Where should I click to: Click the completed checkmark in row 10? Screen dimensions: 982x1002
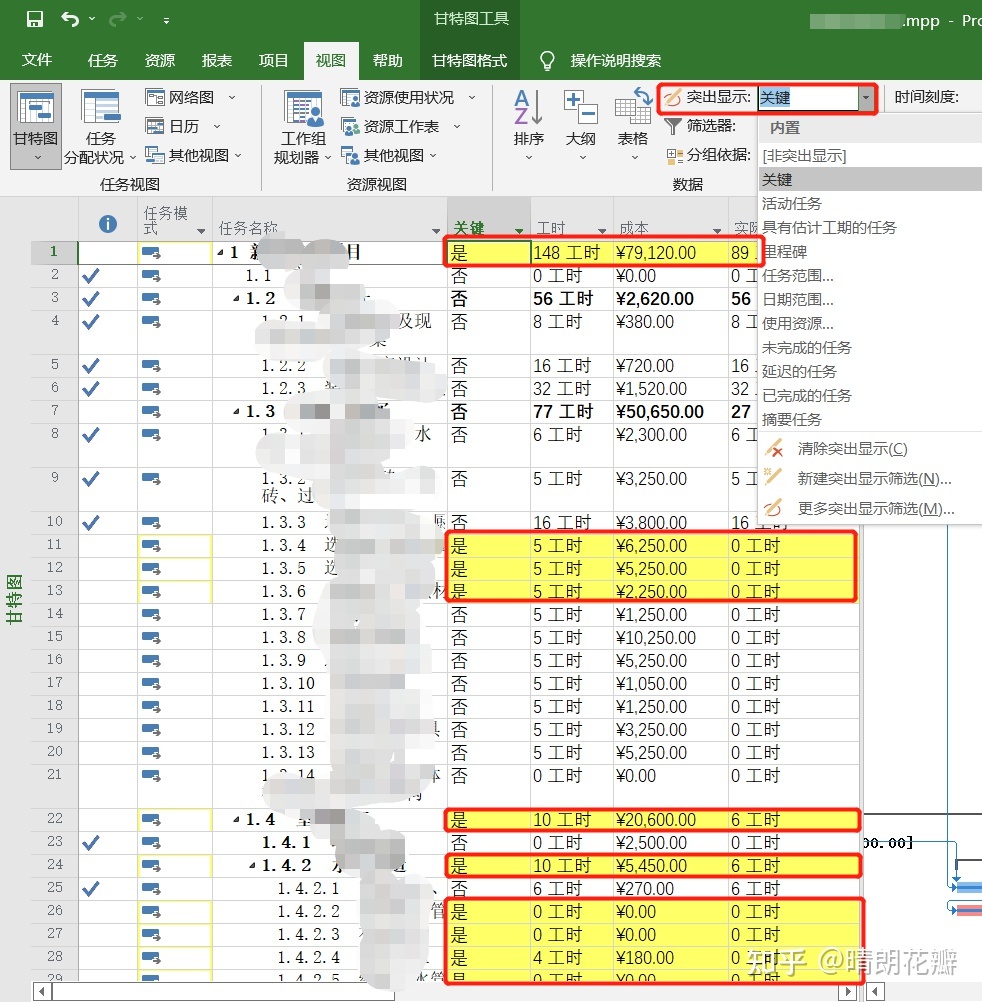(x=91, y=523)
